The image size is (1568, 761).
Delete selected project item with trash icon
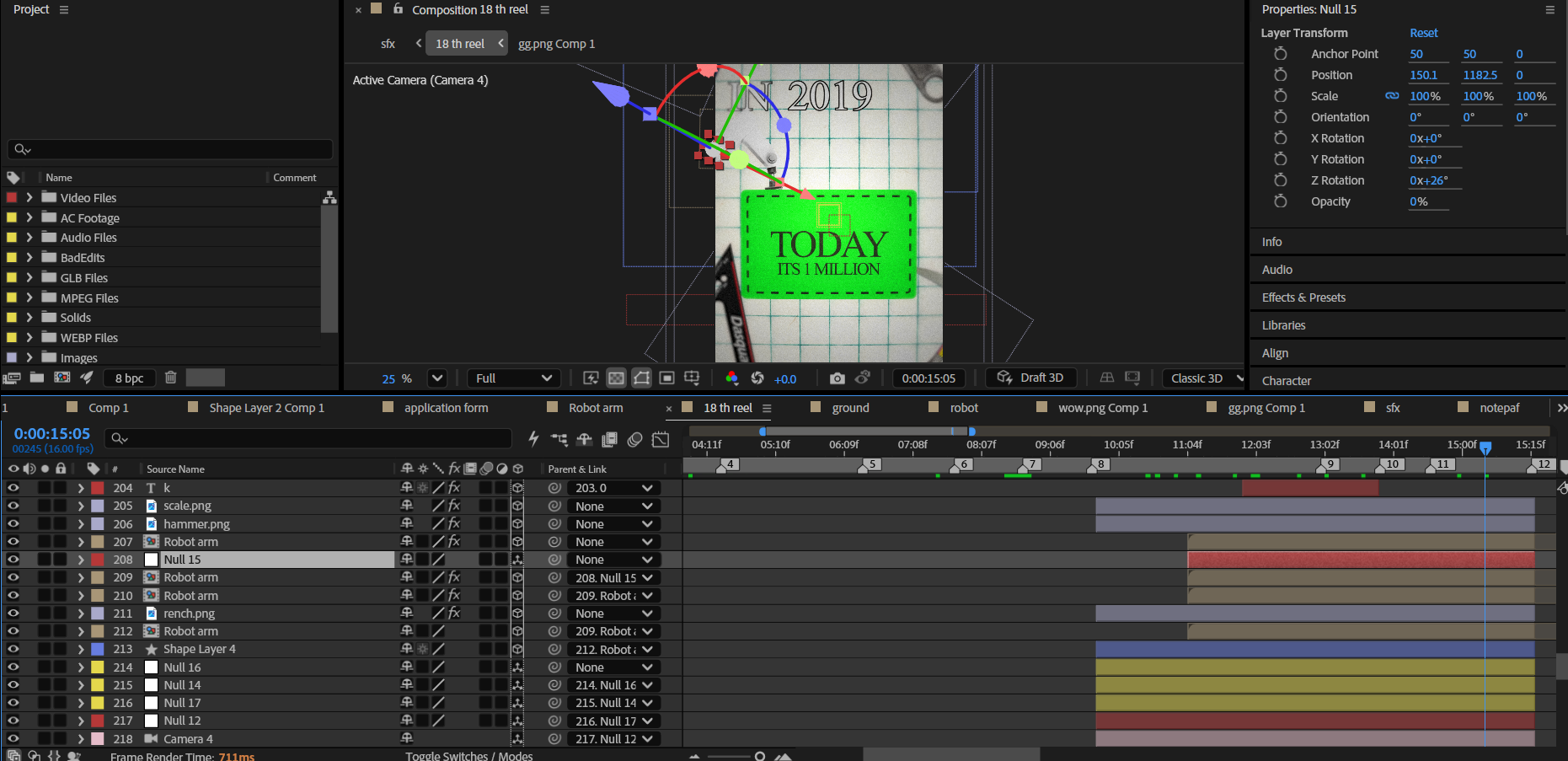pos(171,378)
